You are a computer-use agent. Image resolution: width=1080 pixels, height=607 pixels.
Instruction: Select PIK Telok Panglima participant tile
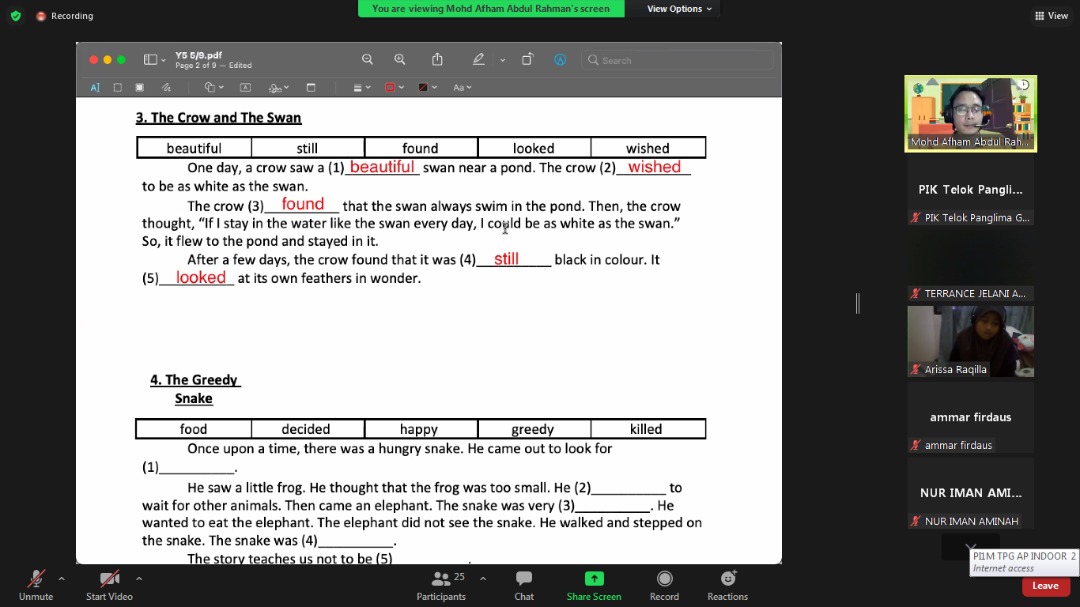coord(970,190)
